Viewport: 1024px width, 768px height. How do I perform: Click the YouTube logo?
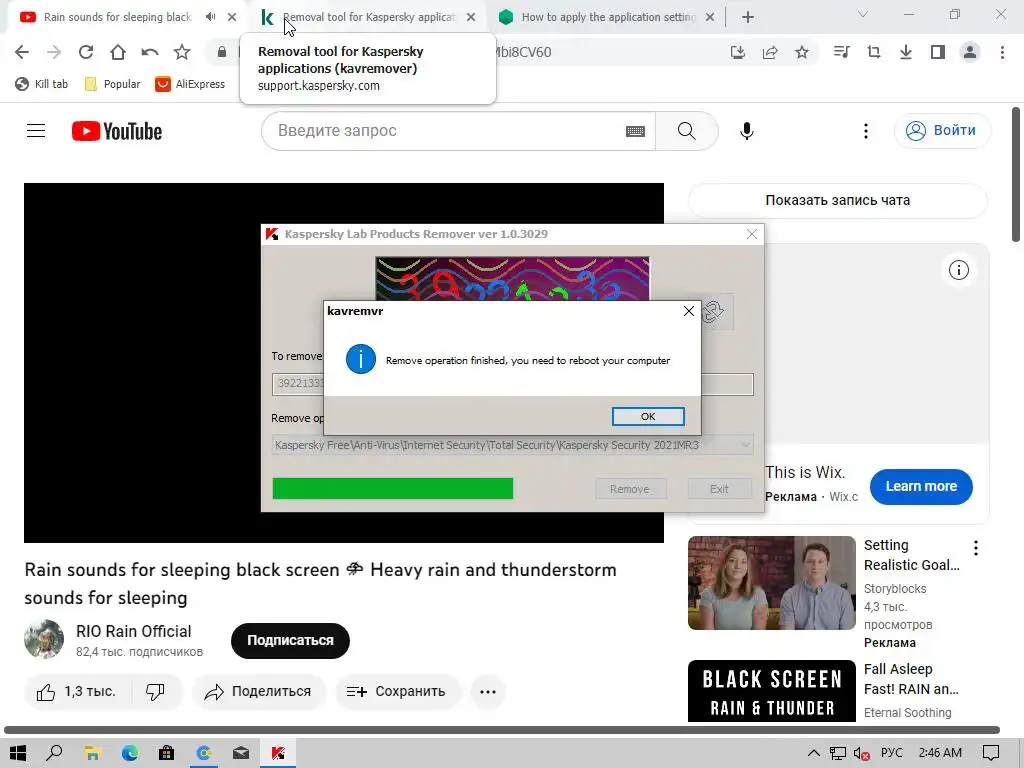click(117, 131)
